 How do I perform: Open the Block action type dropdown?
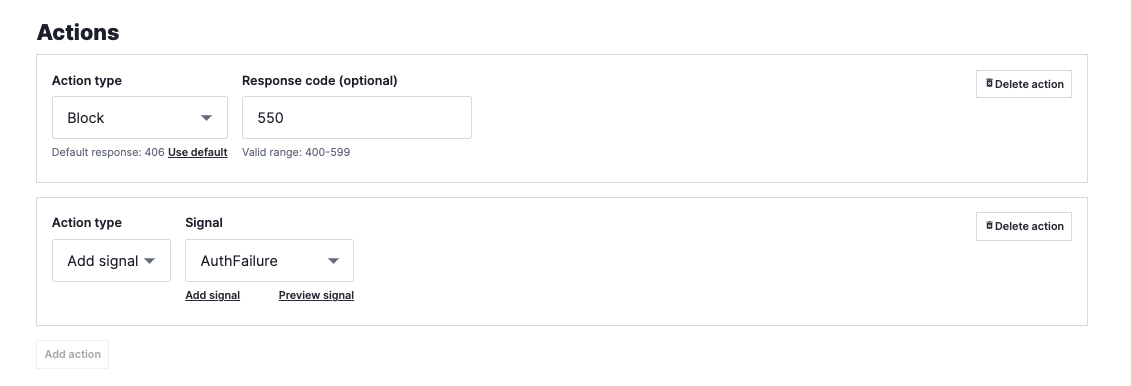point(140,118)
